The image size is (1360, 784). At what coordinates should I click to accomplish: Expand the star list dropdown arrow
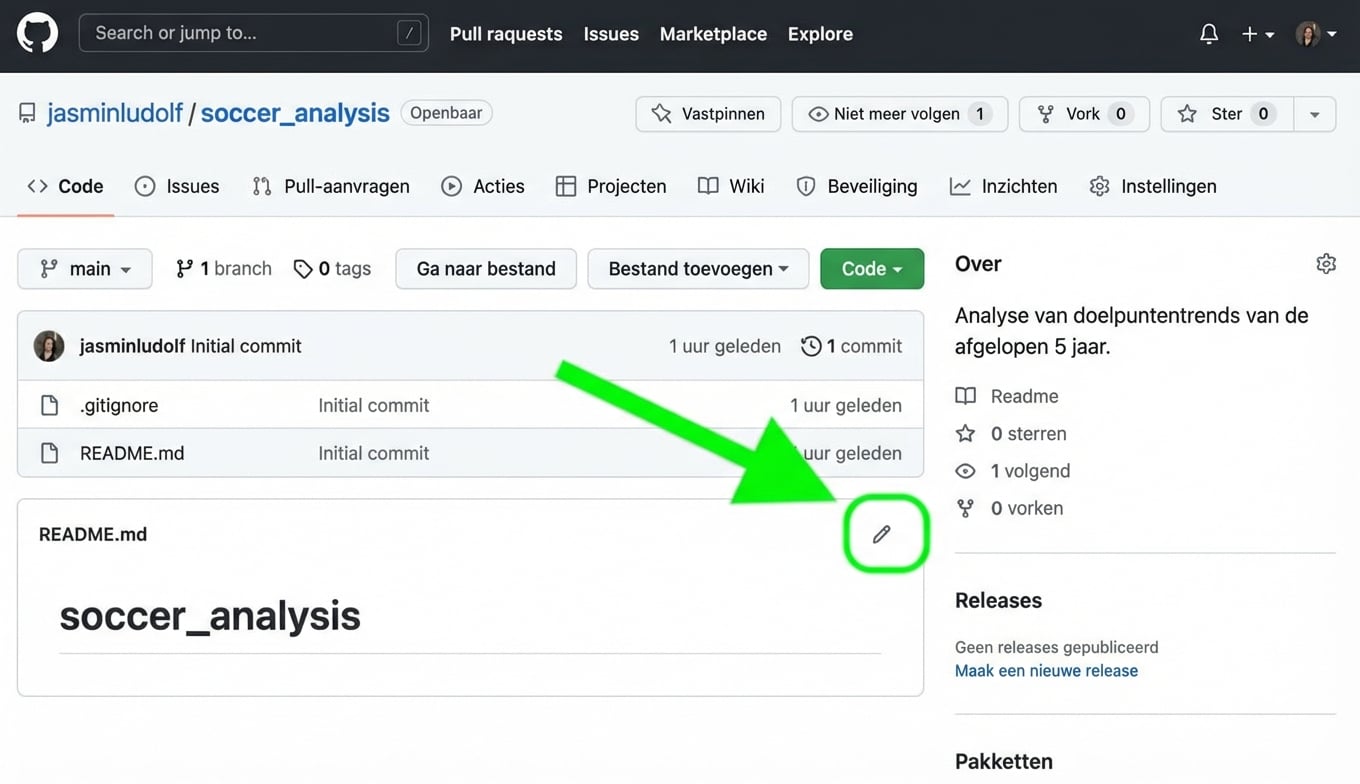pyautogui.click(x=1315, y=114)
